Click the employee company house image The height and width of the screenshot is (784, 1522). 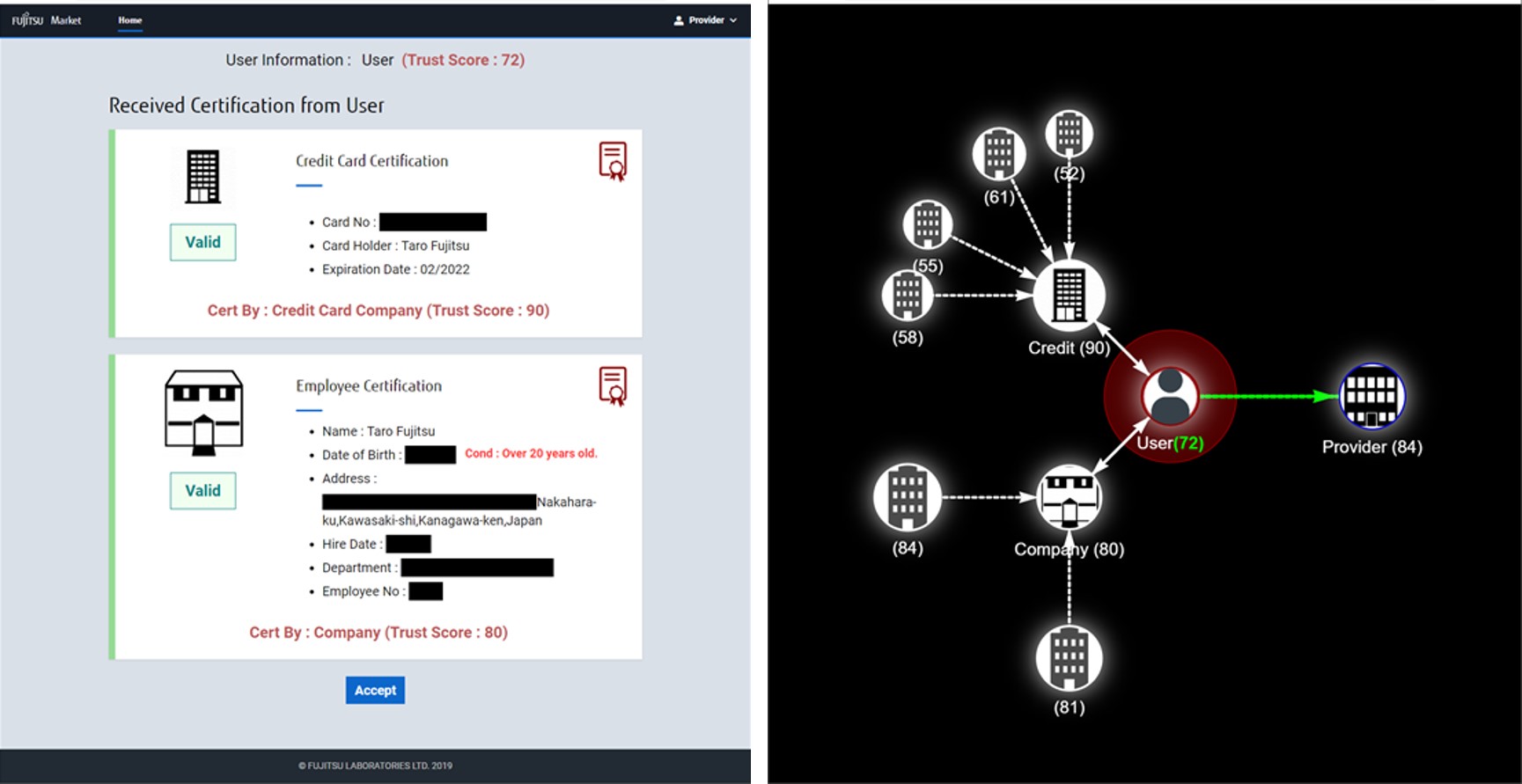(x=203, y=413)
